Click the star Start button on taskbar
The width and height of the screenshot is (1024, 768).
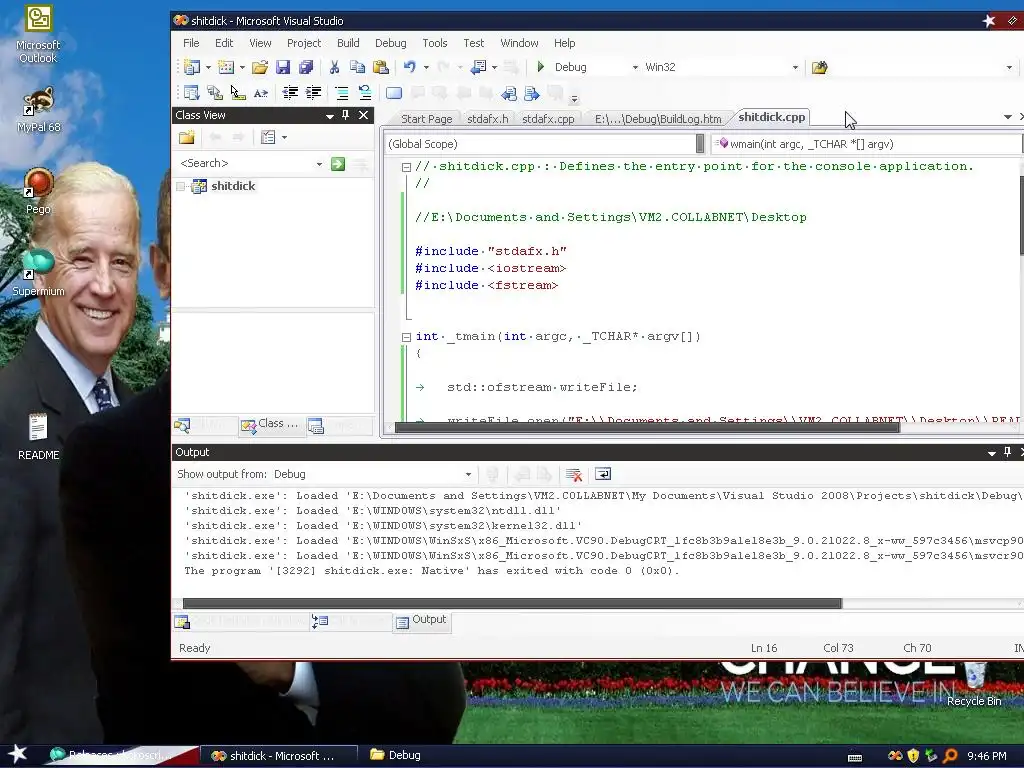pos(17,755)
